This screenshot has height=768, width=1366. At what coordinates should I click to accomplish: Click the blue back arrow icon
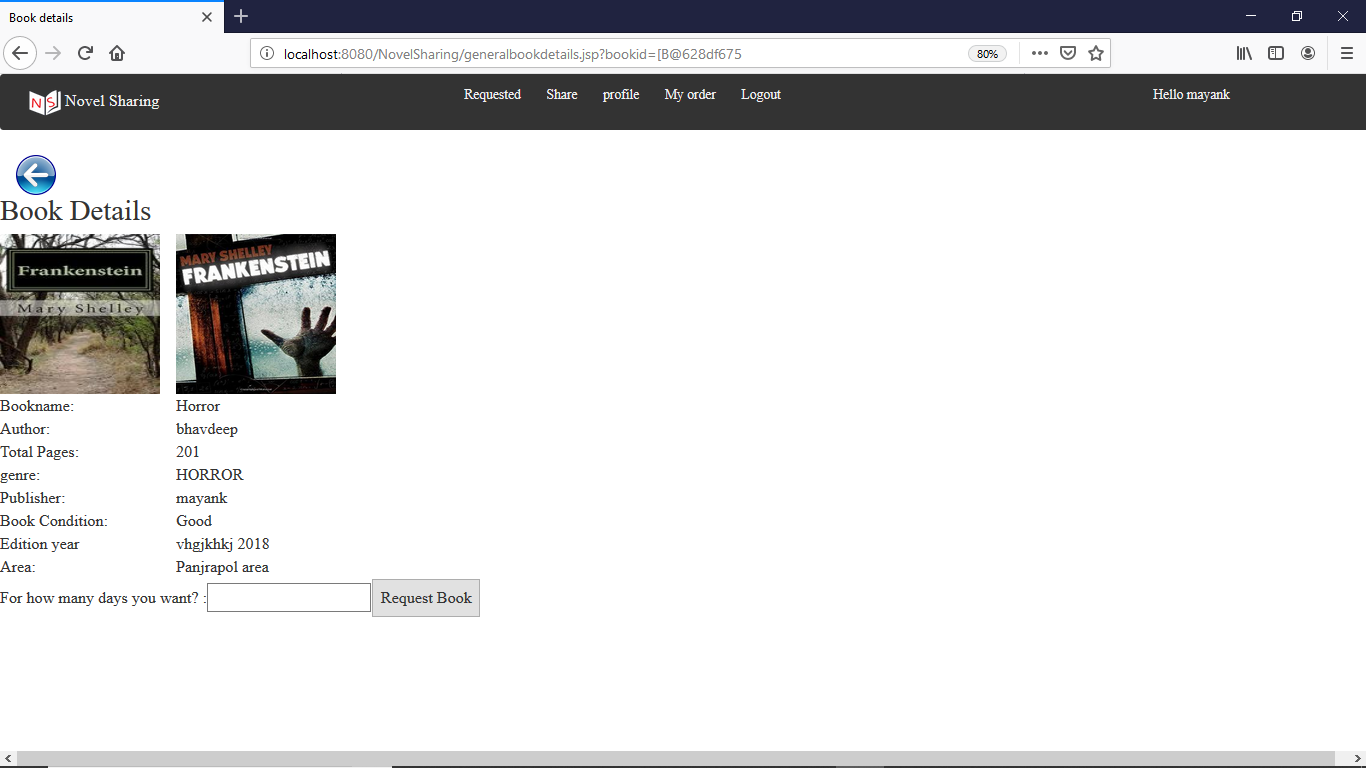(36, 175)
